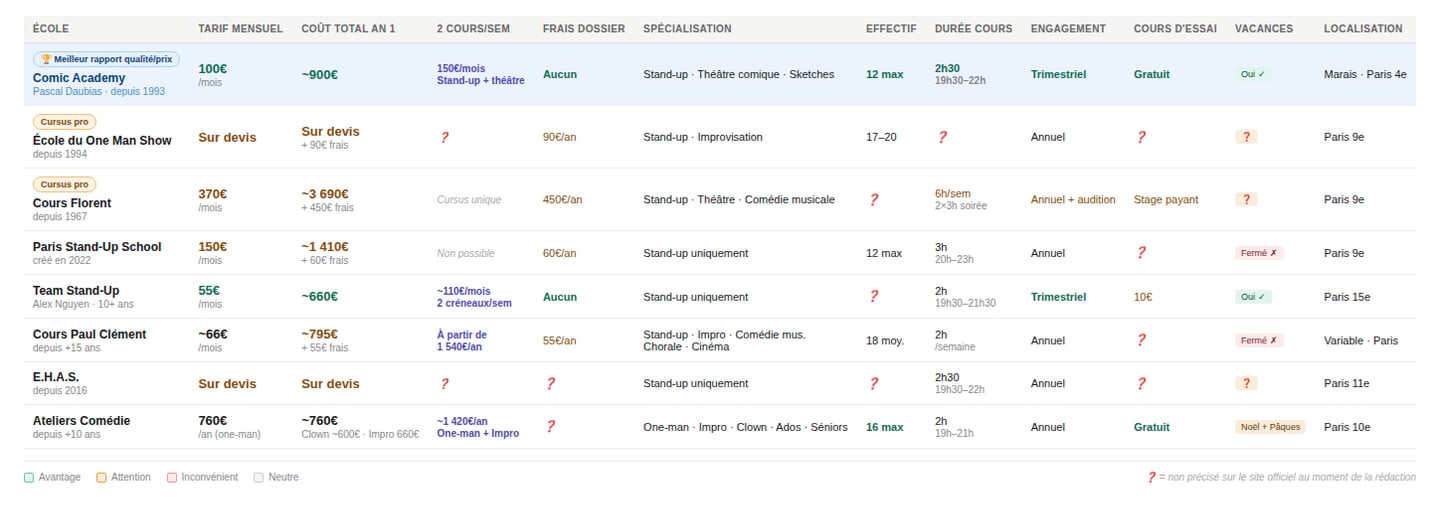Click the 'Oui ✓' vacances badge for Comic Academy
This screenshot has height=515, width=1440.
coord(1254,74)
